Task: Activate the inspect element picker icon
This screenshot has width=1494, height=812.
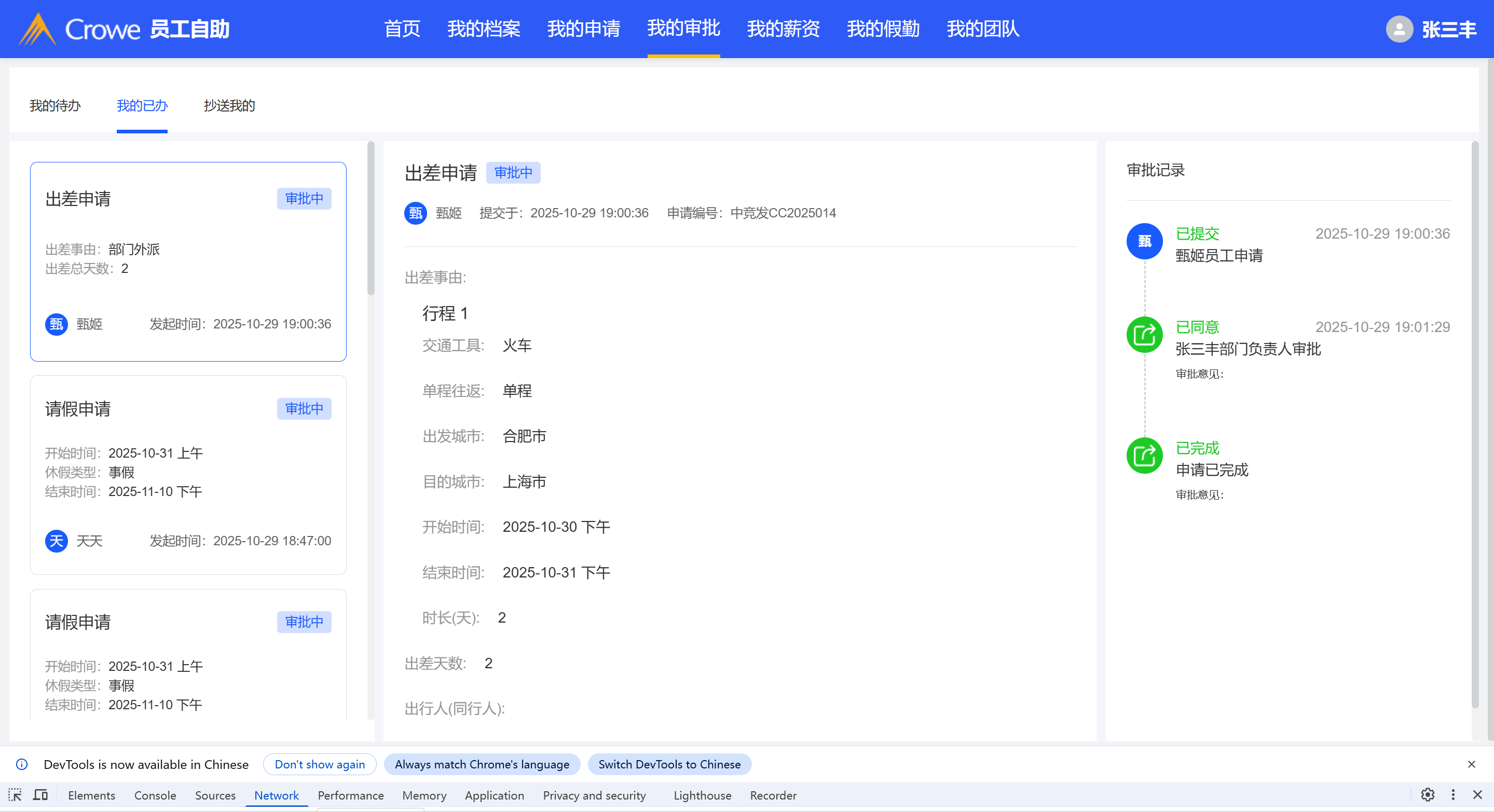Action: (15, 794)
